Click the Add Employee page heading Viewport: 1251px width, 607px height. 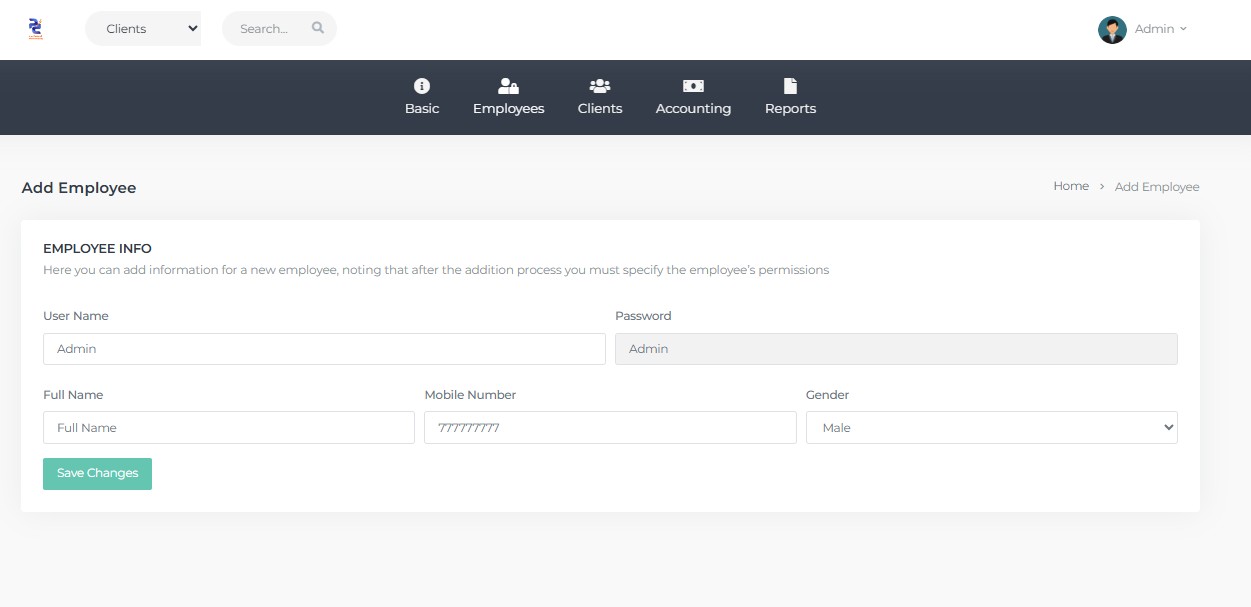(x=79, y=188)
